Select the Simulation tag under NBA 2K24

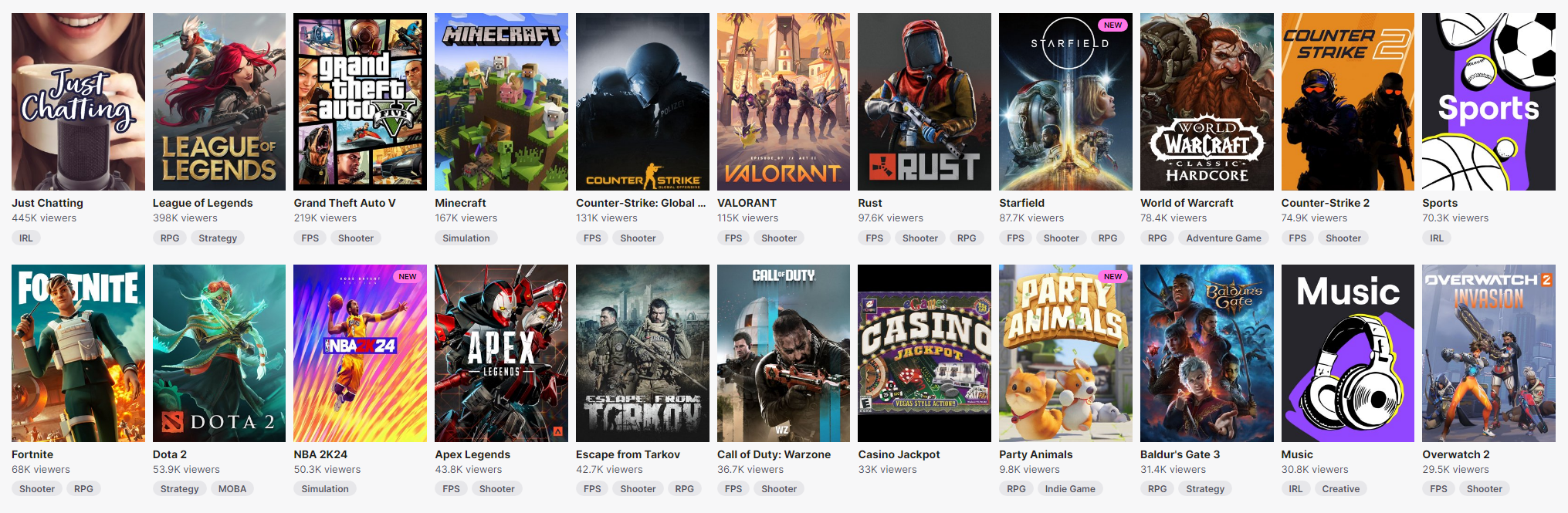[325, 489]
